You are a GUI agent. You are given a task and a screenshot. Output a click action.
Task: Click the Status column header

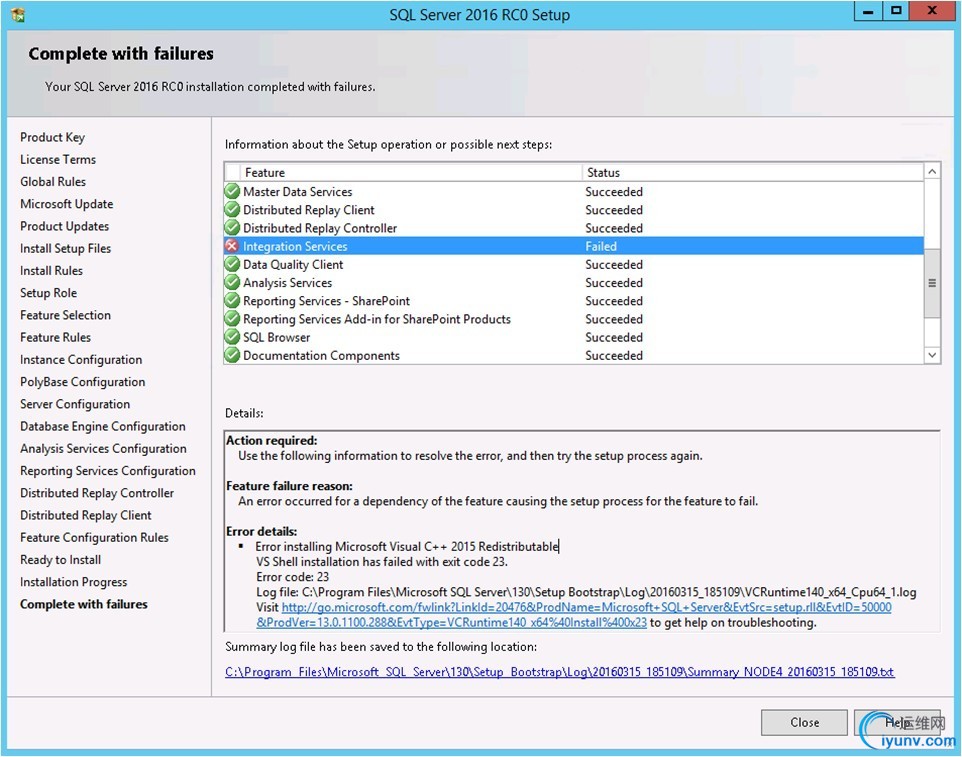click(753, 172)
